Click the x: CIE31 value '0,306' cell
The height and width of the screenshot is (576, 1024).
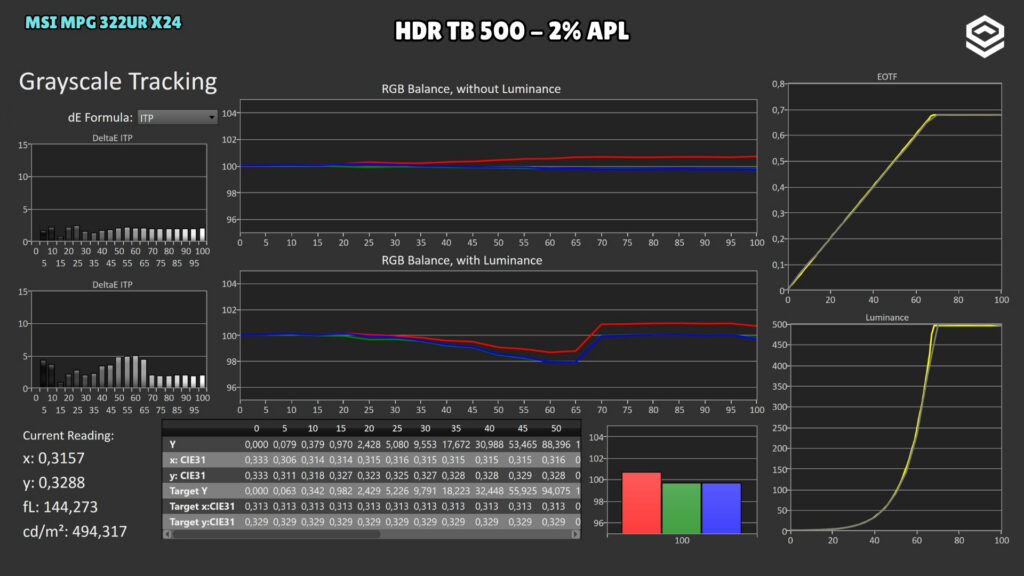(x=284, y=460)
